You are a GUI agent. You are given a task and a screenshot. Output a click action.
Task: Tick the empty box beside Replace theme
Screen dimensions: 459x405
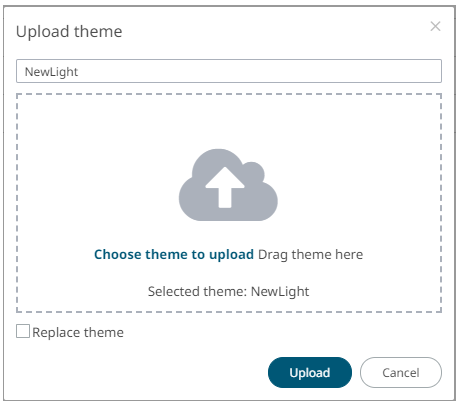[23, 332]
